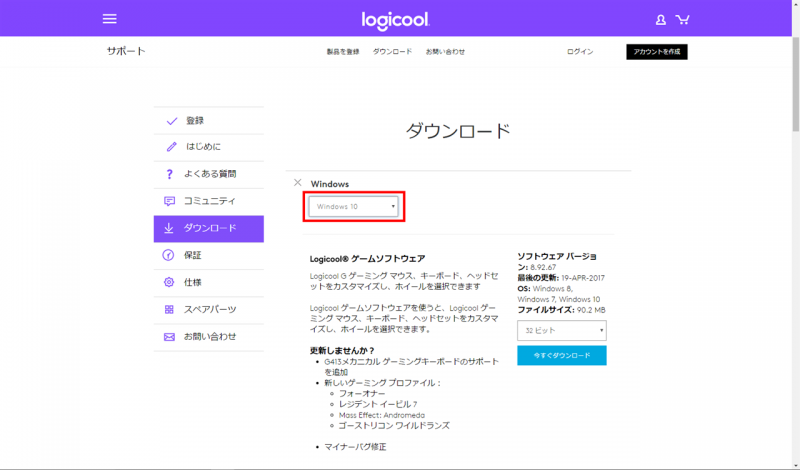
Task: Click the フォーオナー list entry
Action: pyautogui.click(x=362, y=393)
